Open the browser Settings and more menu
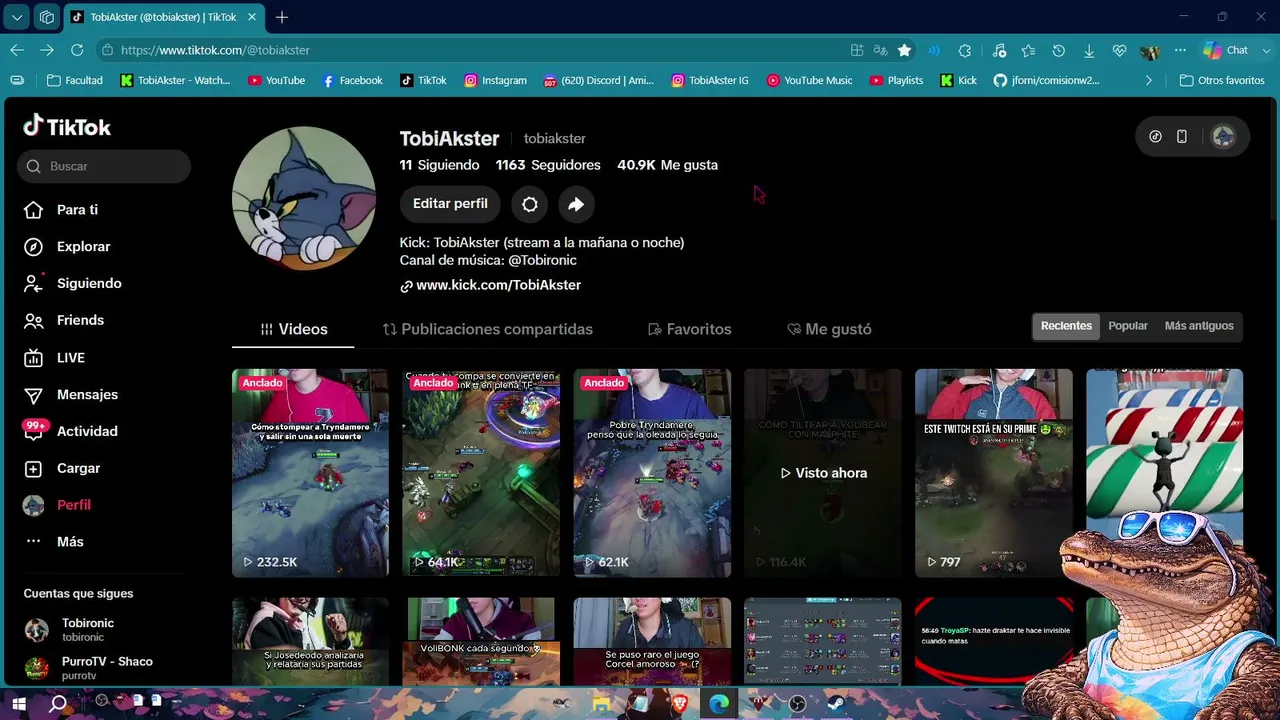This screenshot has width=1280, height=720. coord(1180,50)
